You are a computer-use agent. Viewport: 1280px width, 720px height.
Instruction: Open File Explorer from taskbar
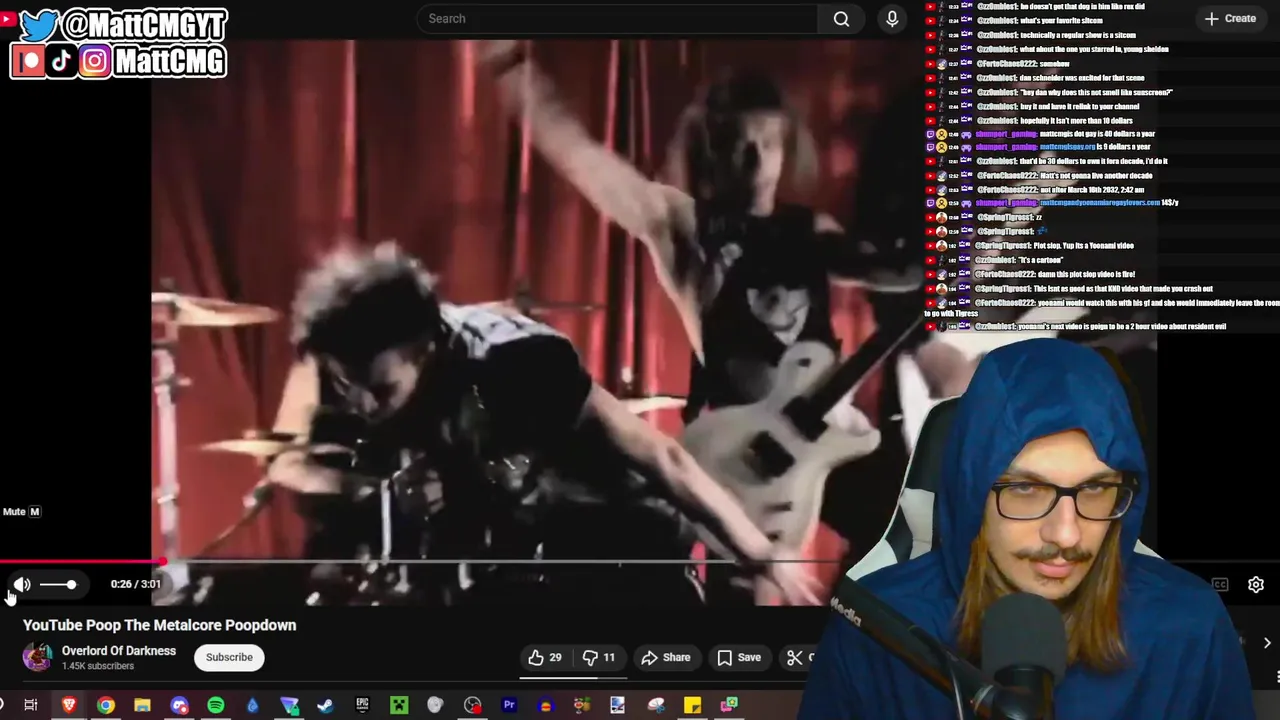(142, 705)
